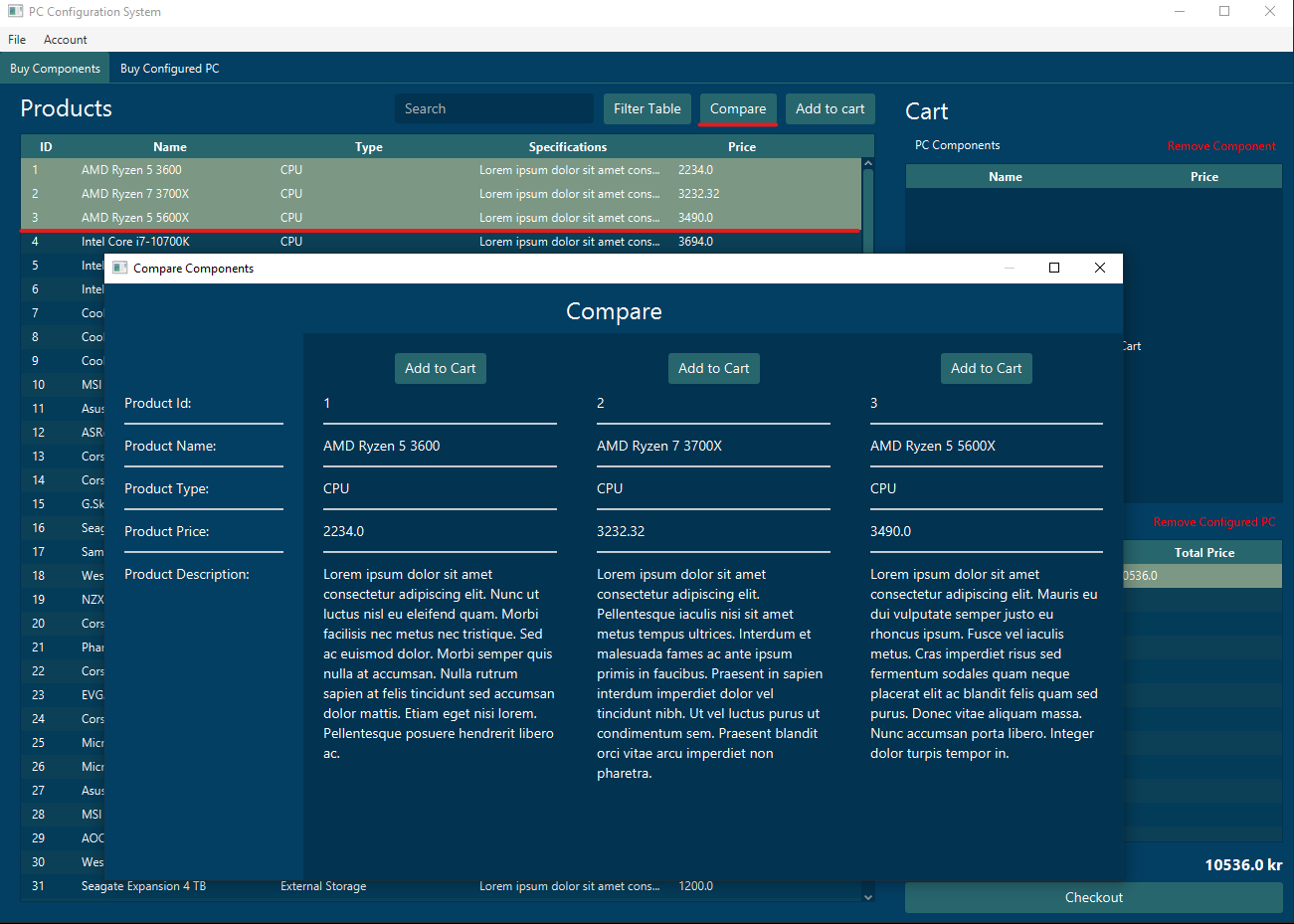Sort products by Type column header
The image size is (1294, 924).
tap(369, 147)
